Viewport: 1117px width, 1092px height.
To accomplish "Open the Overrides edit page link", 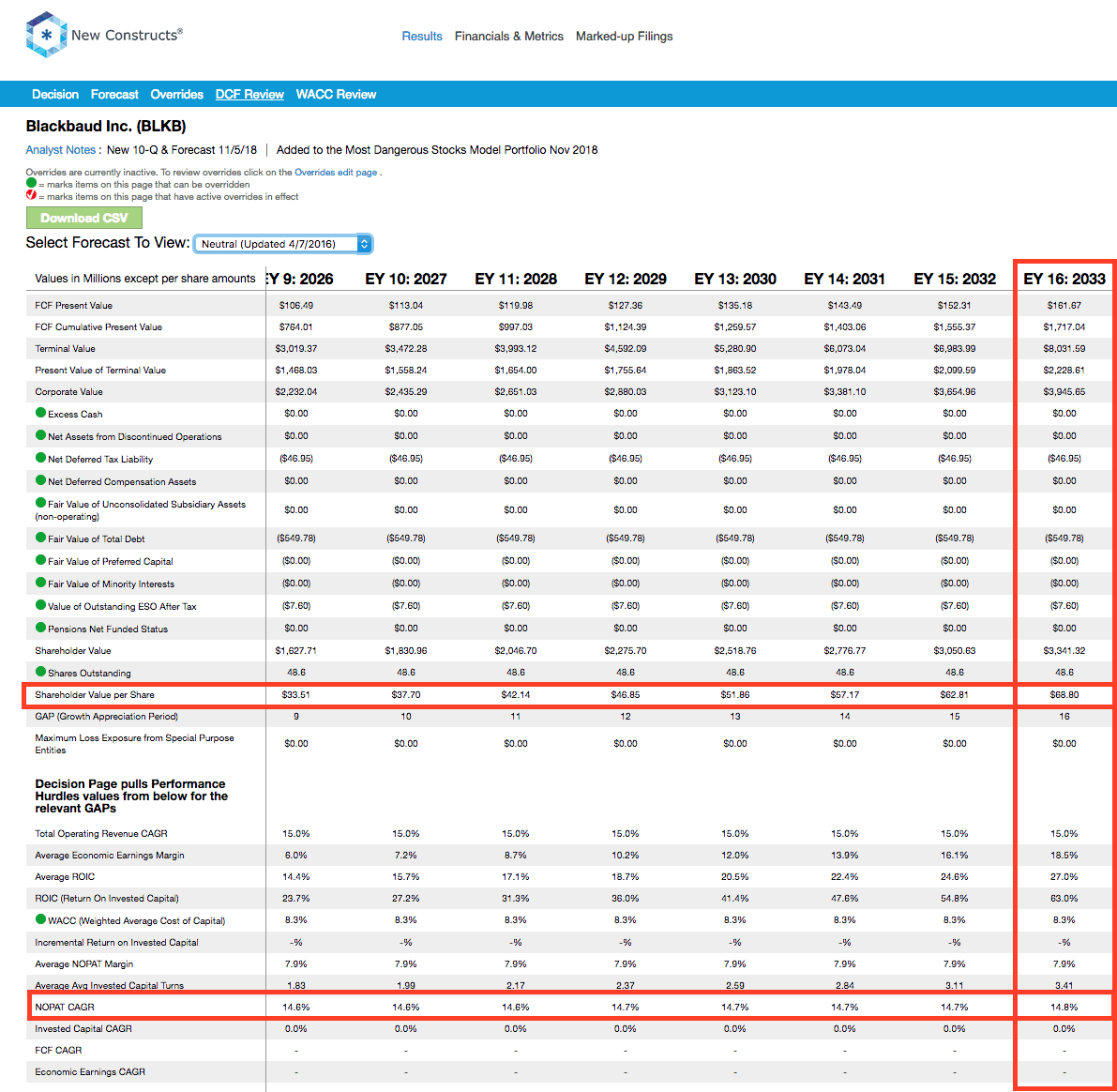I will (x=336, y=173).
